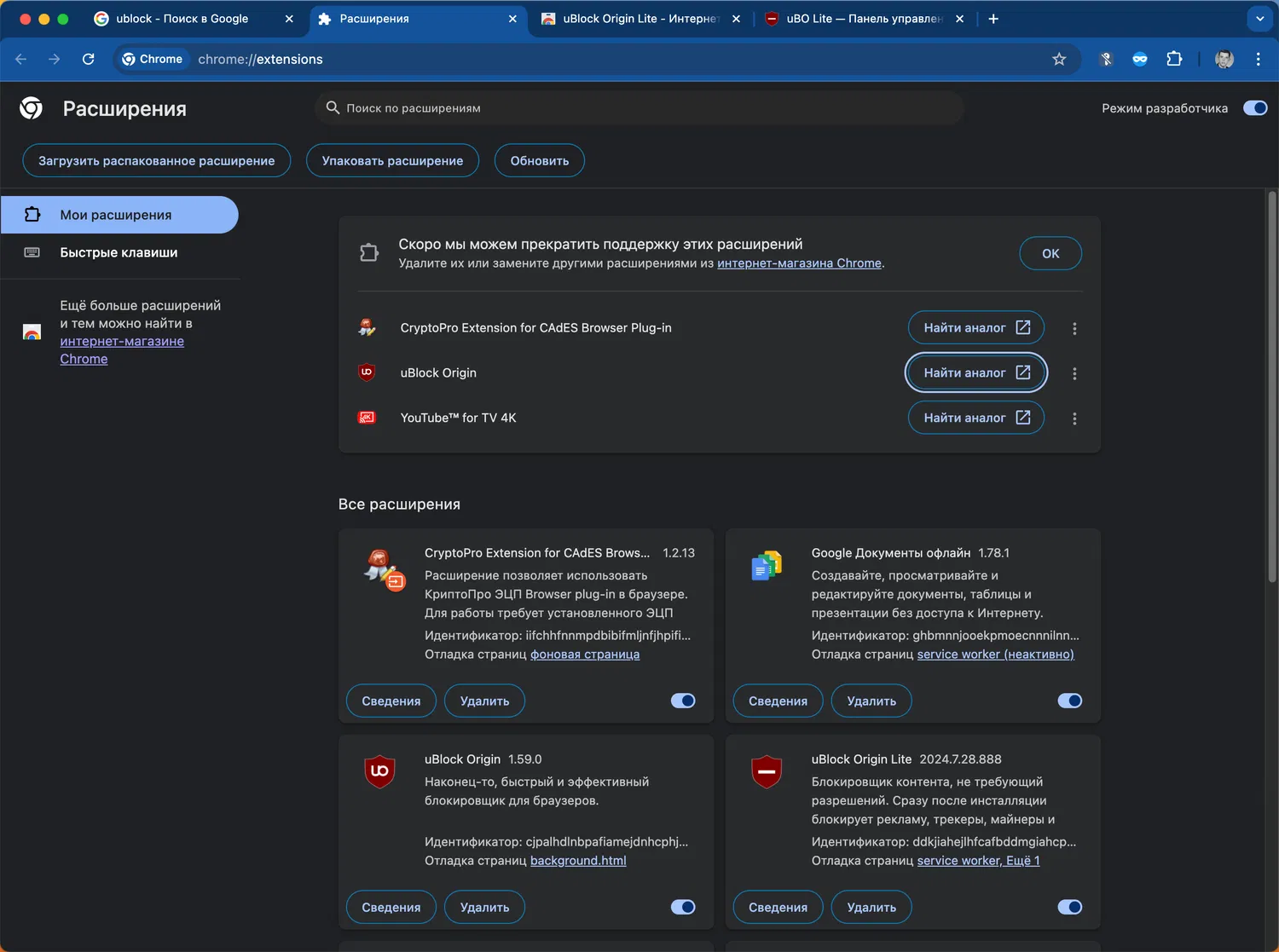Open more options for CryptoPro warning row

point(1074,328)
